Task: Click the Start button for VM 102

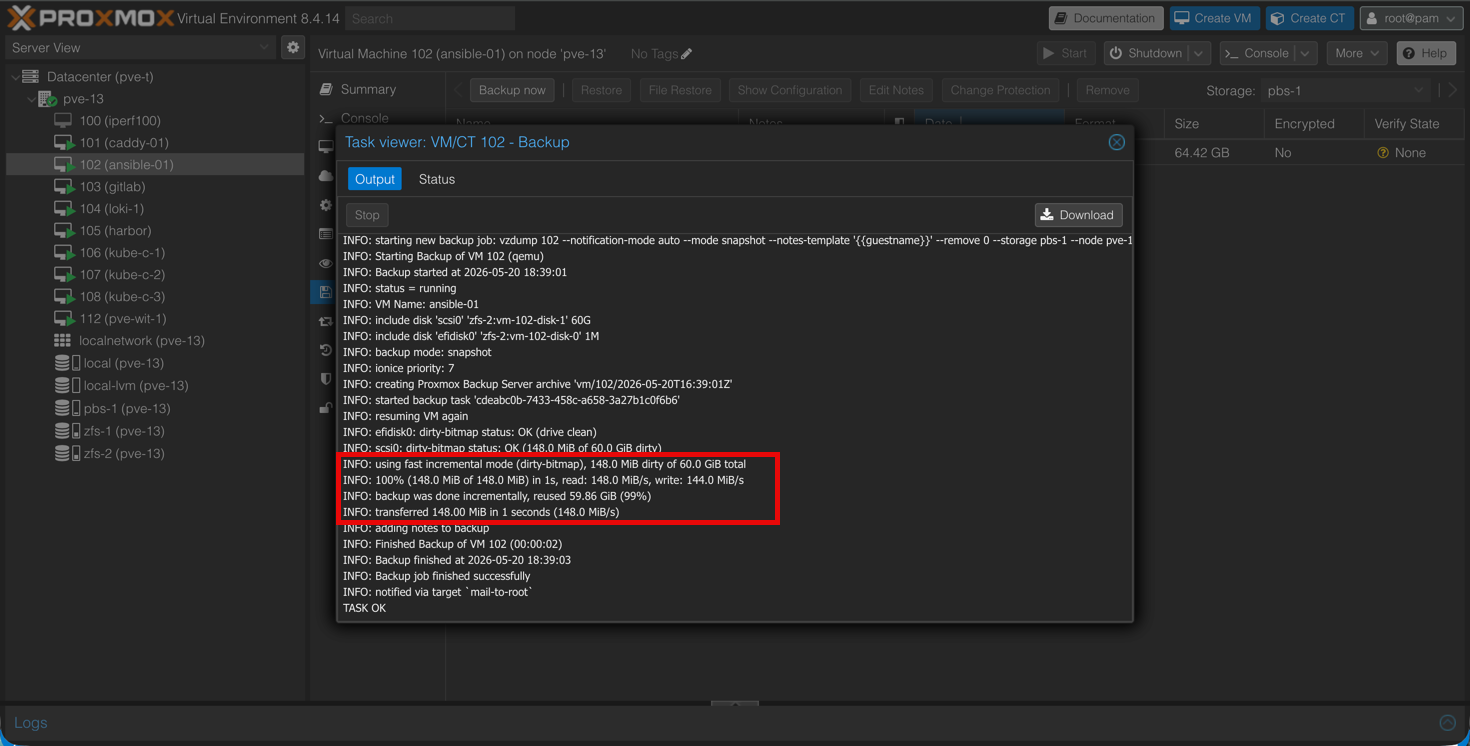Action: [x=1064, y=53]
